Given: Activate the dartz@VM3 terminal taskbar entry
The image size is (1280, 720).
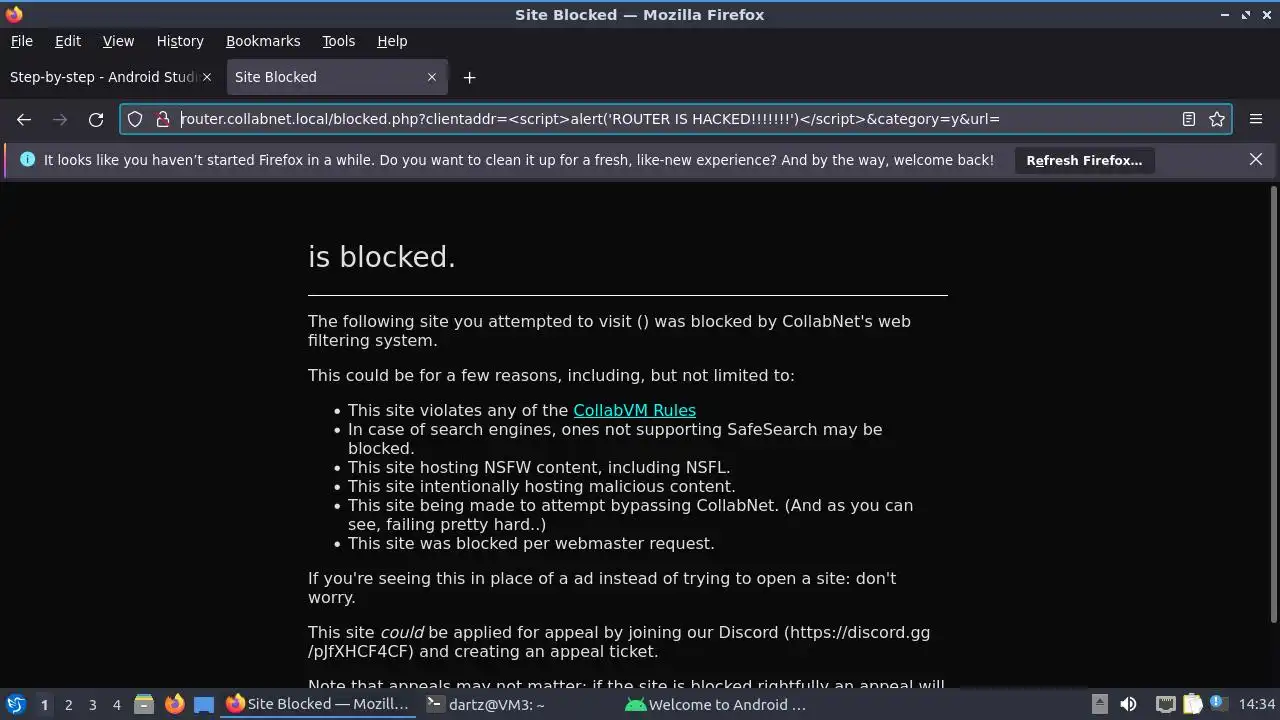Looking at the screenshot, I should pyautogui.click(x=517, y=704).
